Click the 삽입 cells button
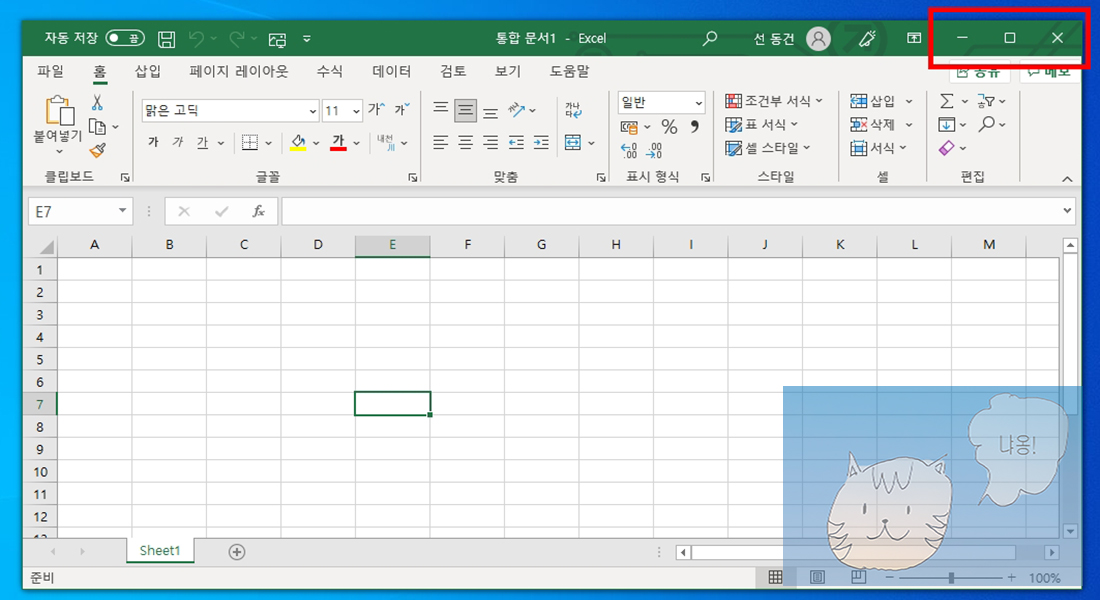The height and width of the screenshot is (600, 1100). 873,101
